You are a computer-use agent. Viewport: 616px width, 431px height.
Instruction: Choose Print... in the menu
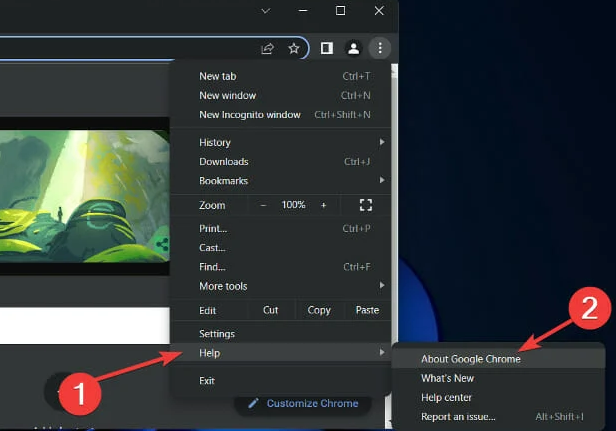pos(281,228)
